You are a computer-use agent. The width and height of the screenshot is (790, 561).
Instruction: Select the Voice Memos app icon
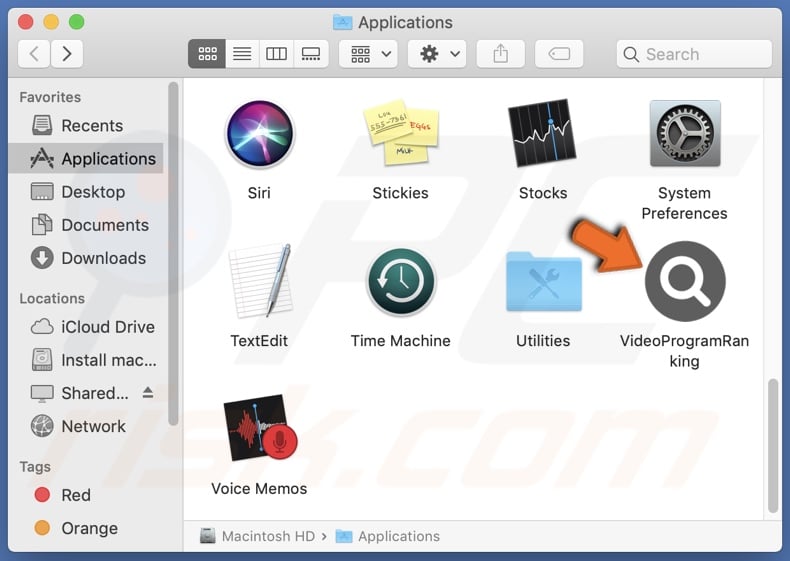point(260,427)
